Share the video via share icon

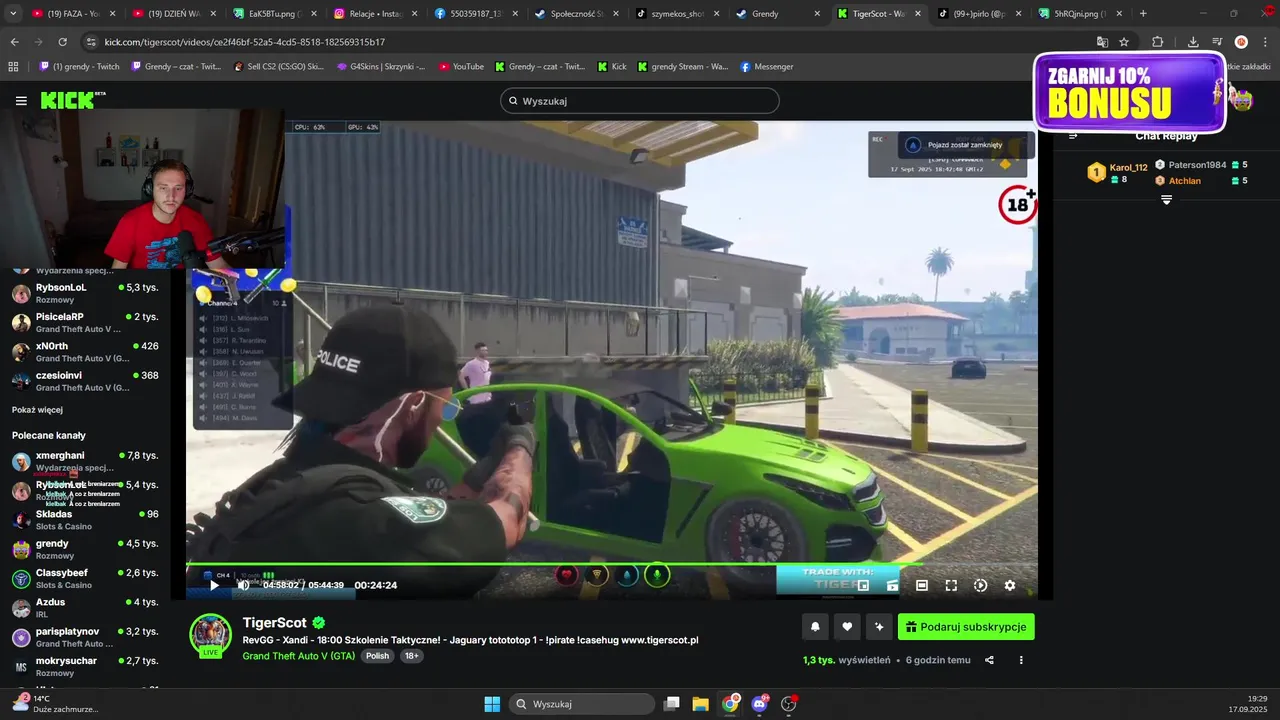(x=989, y=660)
